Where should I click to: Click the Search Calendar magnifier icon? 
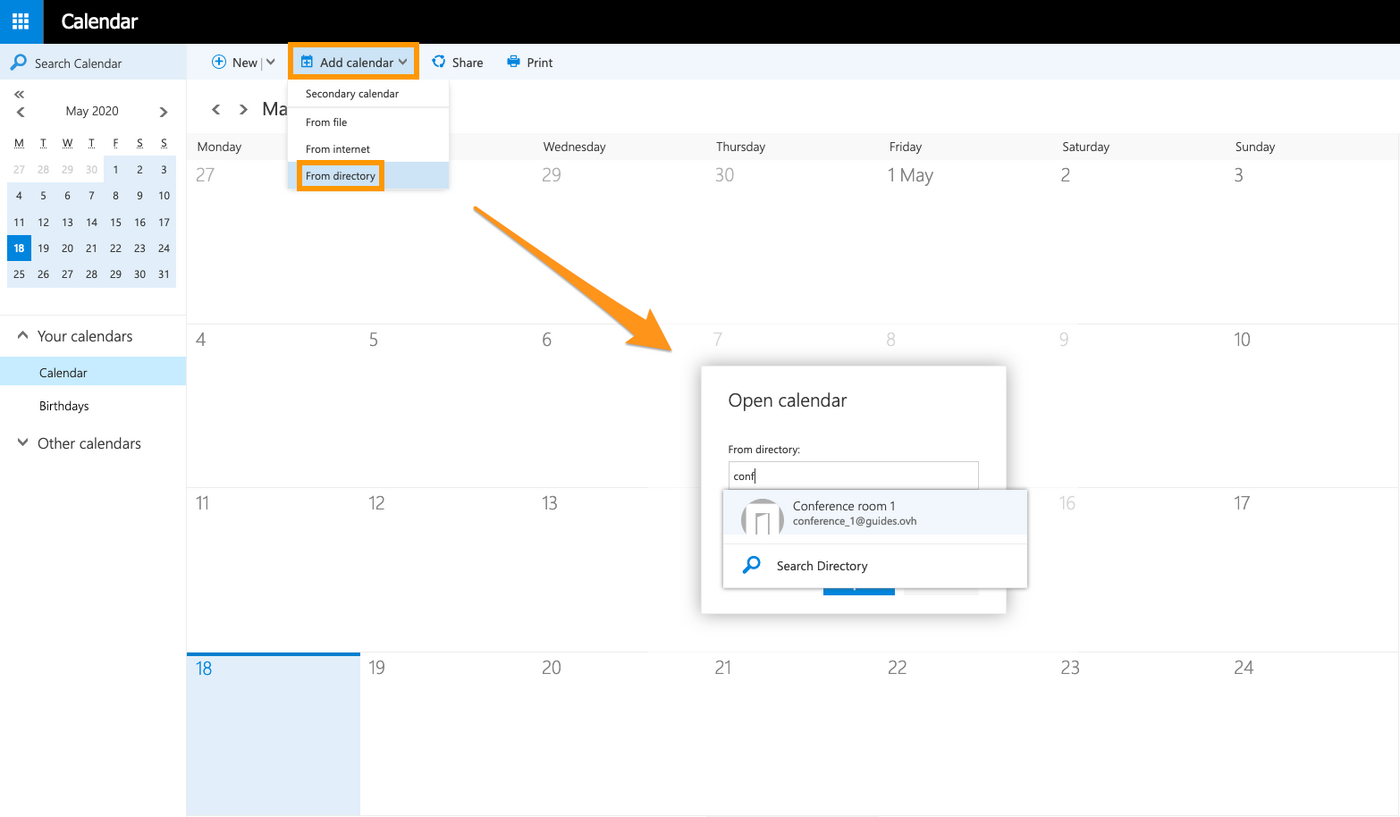point(18,63)
